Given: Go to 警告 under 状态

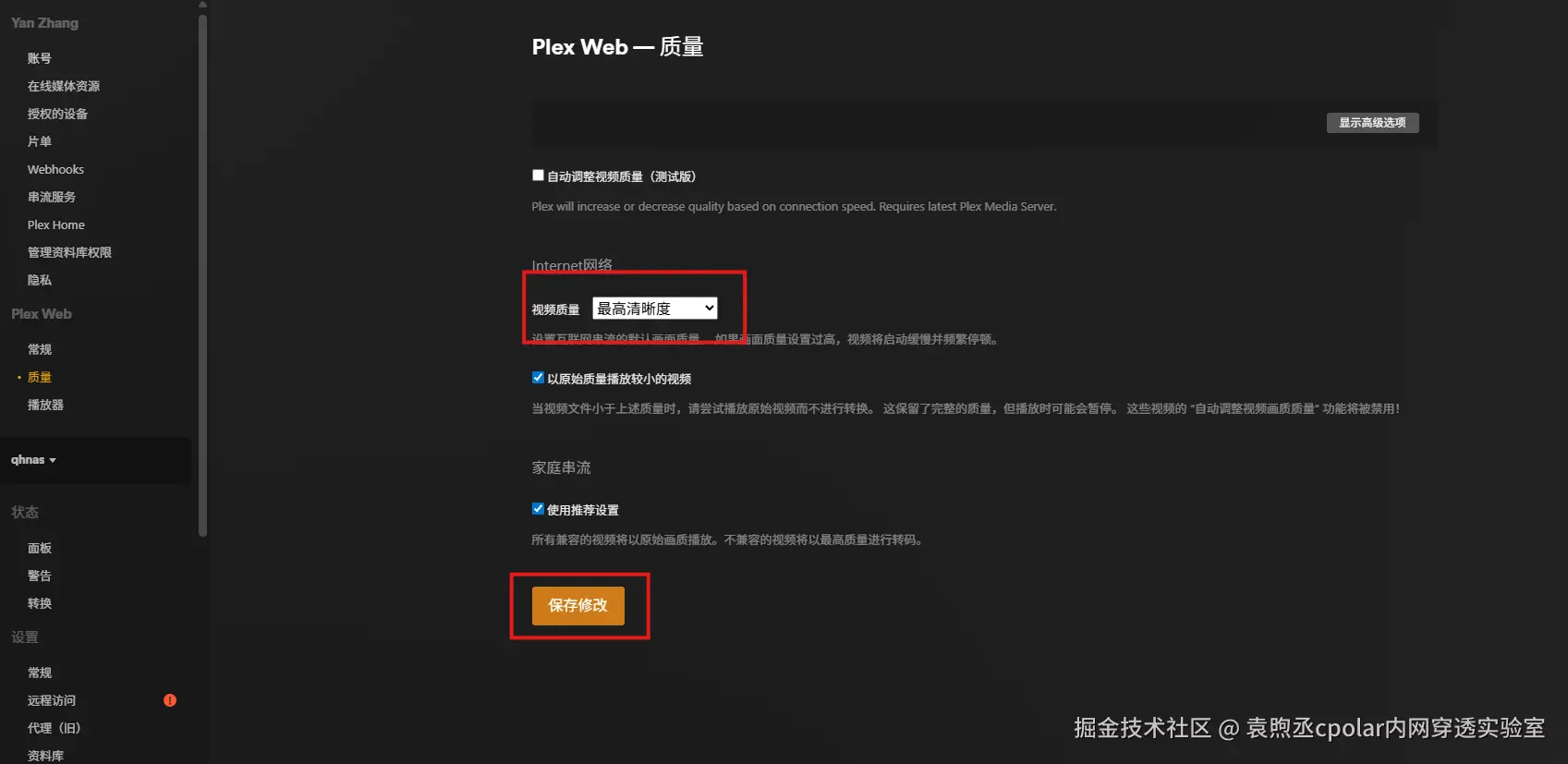Looking at the screenshot, I should pyautogui.click(x=40, y=576).
